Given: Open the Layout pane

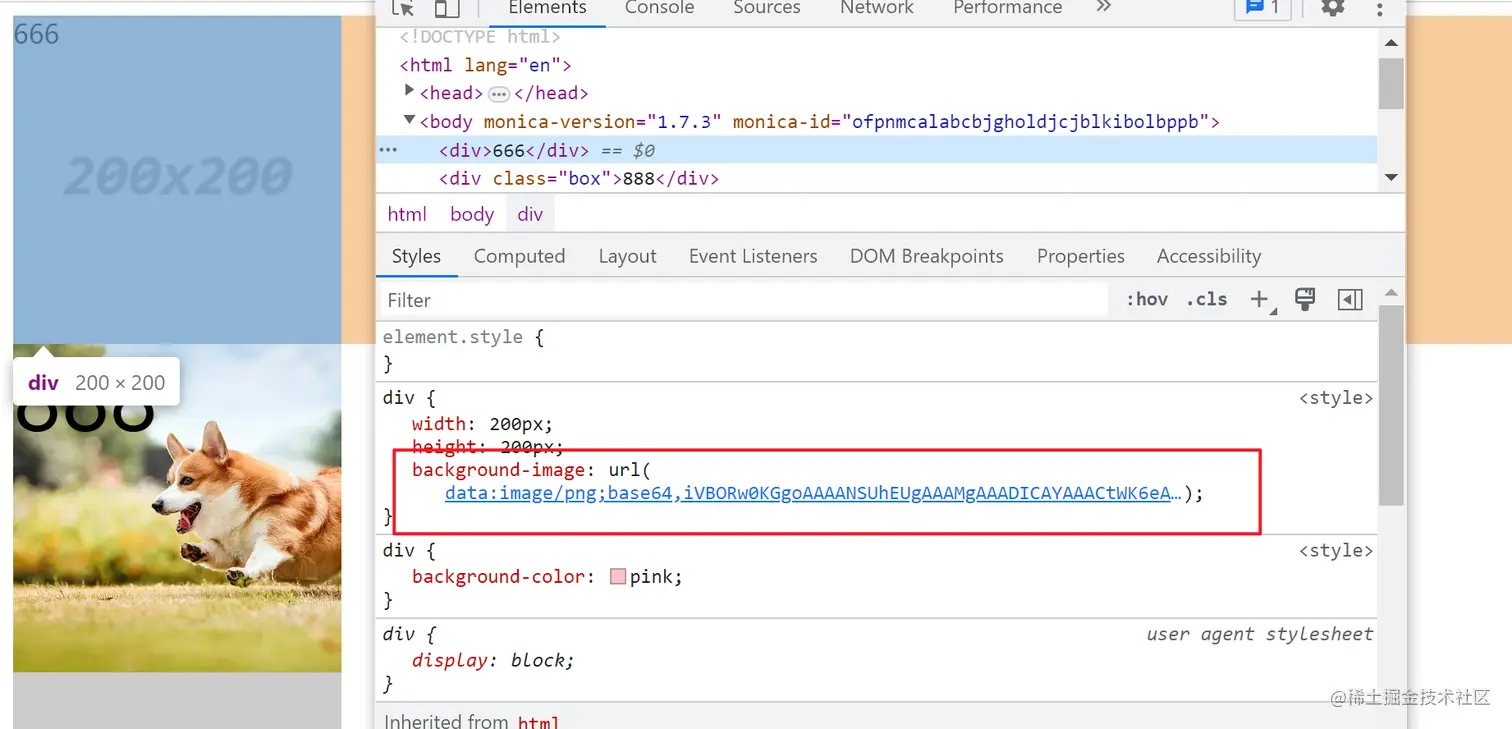Looking at the screenshot, I should tap(627, 256).
